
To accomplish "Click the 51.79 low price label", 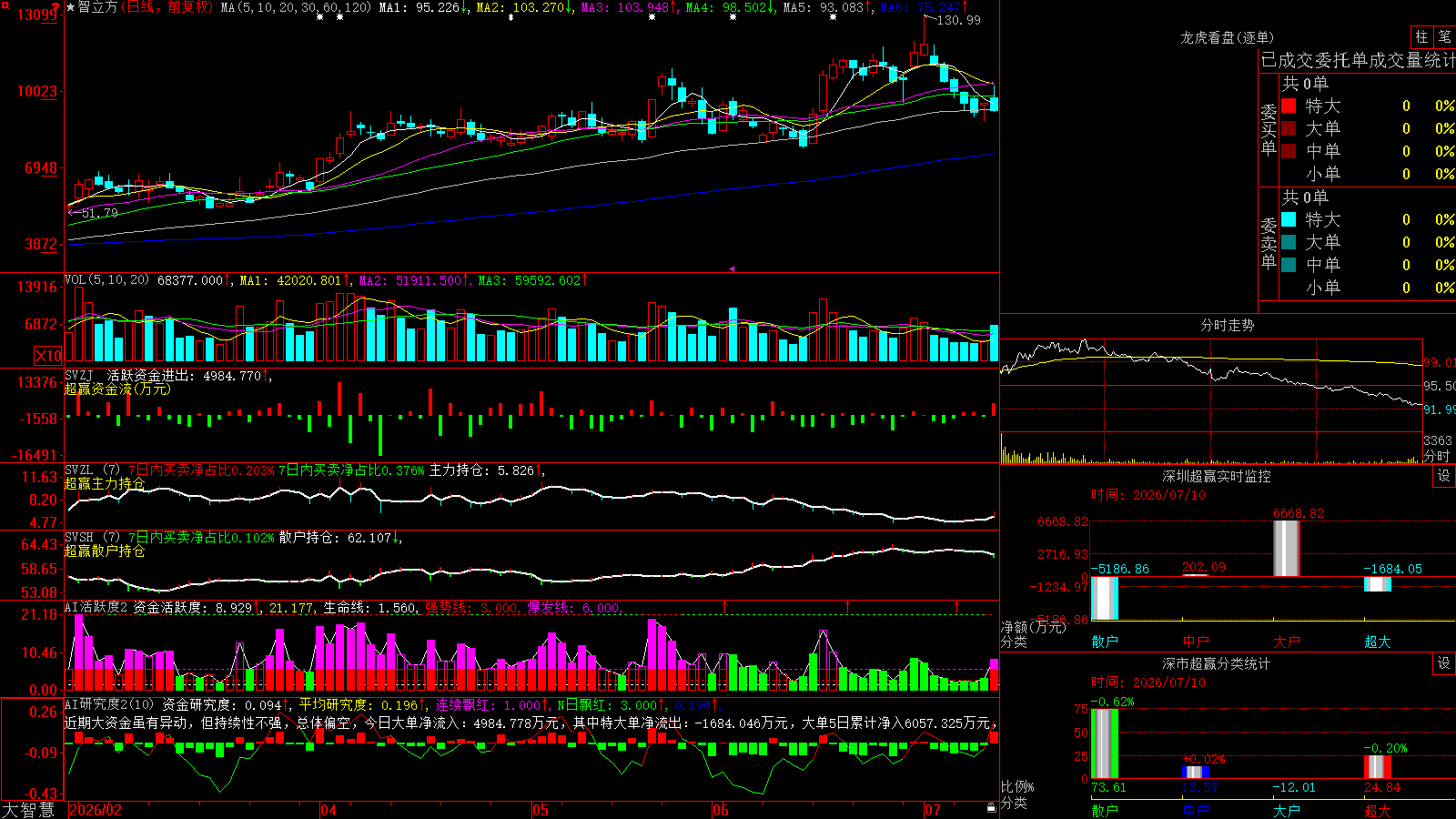I will pyautogui.click(x=100, y=213).
